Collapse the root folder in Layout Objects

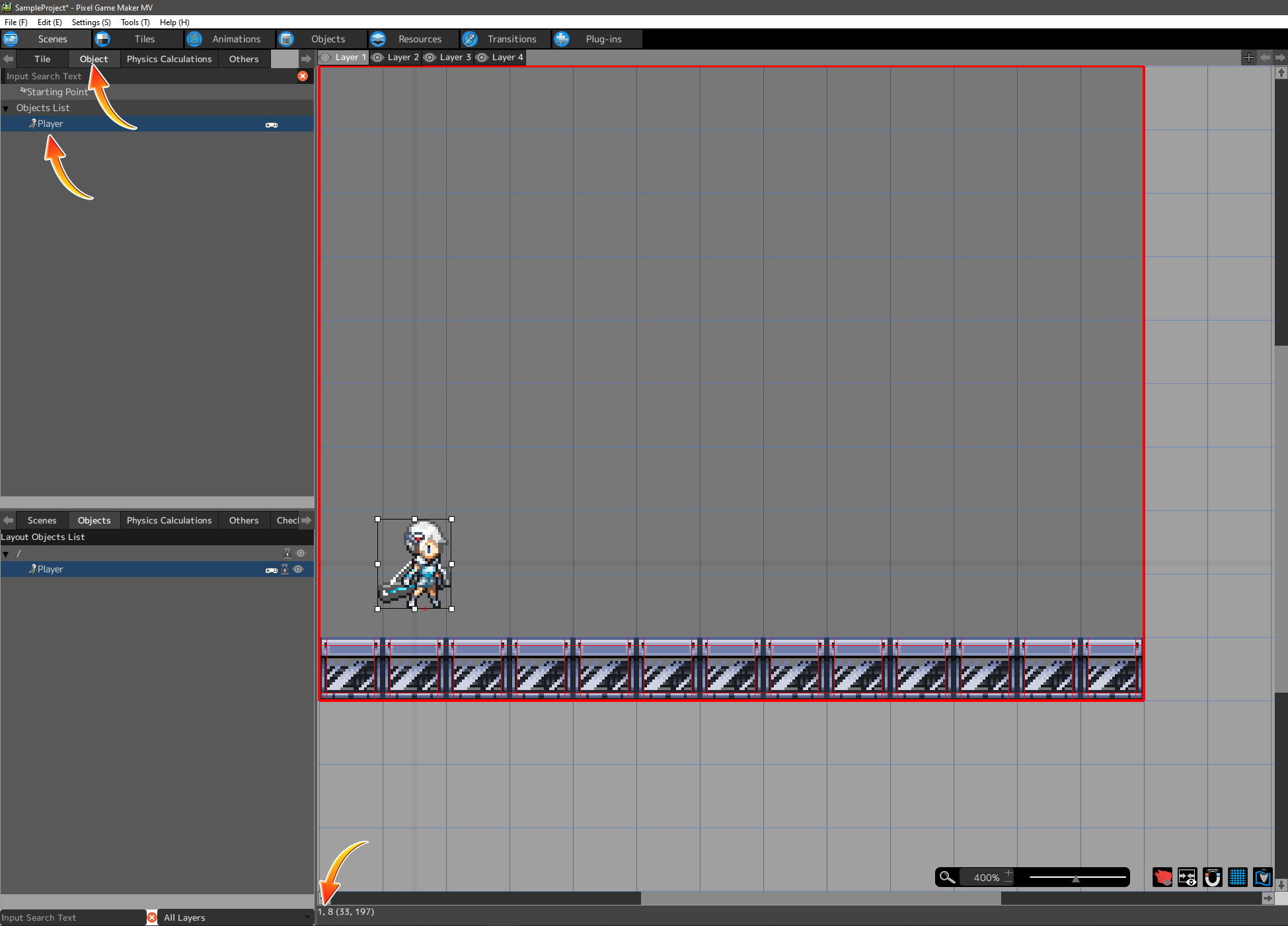(x=6, y=554)
